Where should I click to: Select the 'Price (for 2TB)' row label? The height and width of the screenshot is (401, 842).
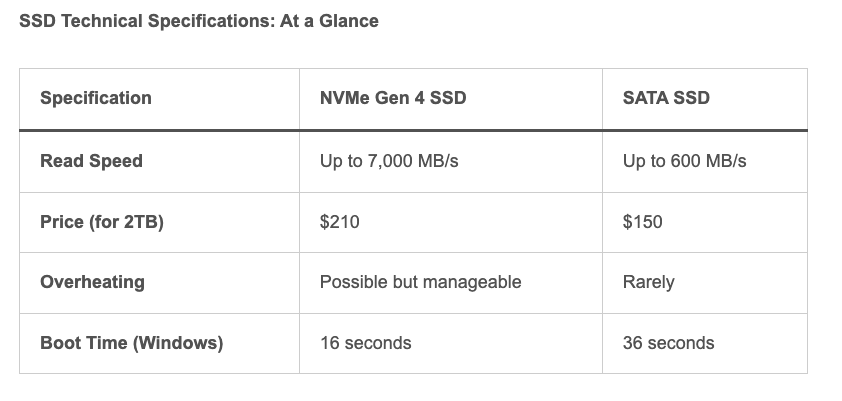point(102,222)
